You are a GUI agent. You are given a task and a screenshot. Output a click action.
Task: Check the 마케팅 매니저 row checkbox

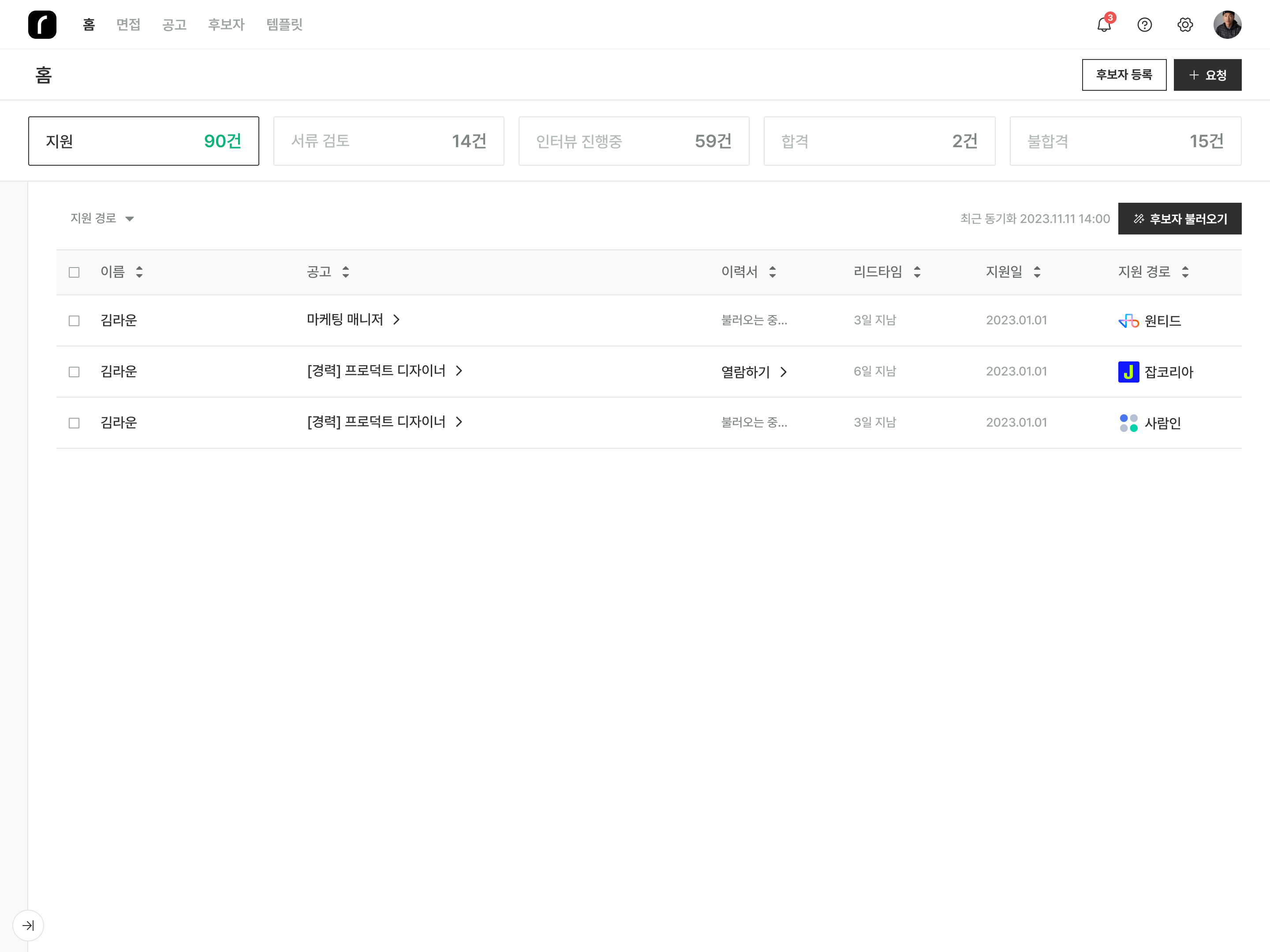(x=74, y=321)
